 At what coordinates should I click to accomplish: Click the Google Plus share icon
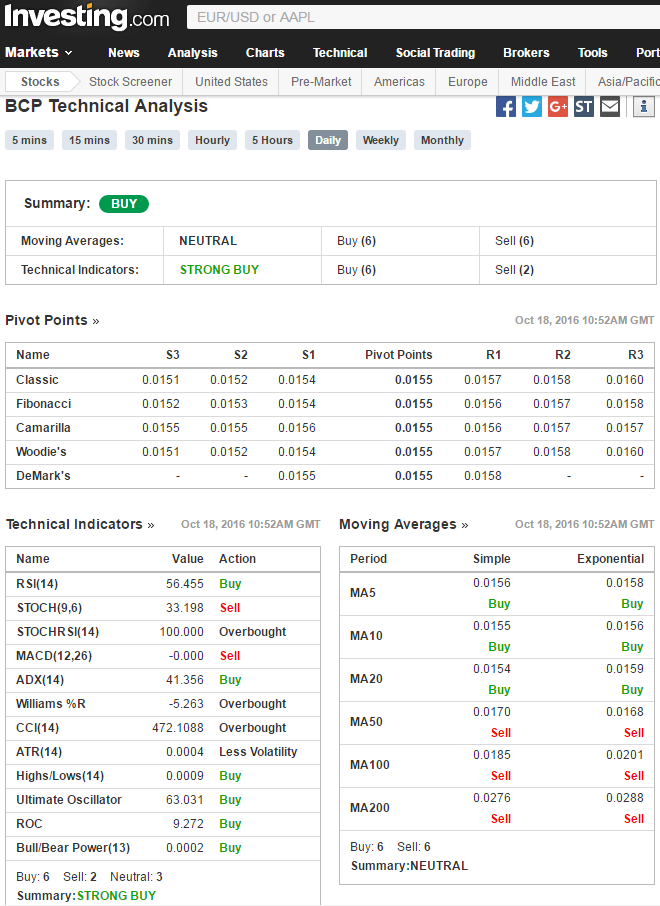tap(558, 106)
